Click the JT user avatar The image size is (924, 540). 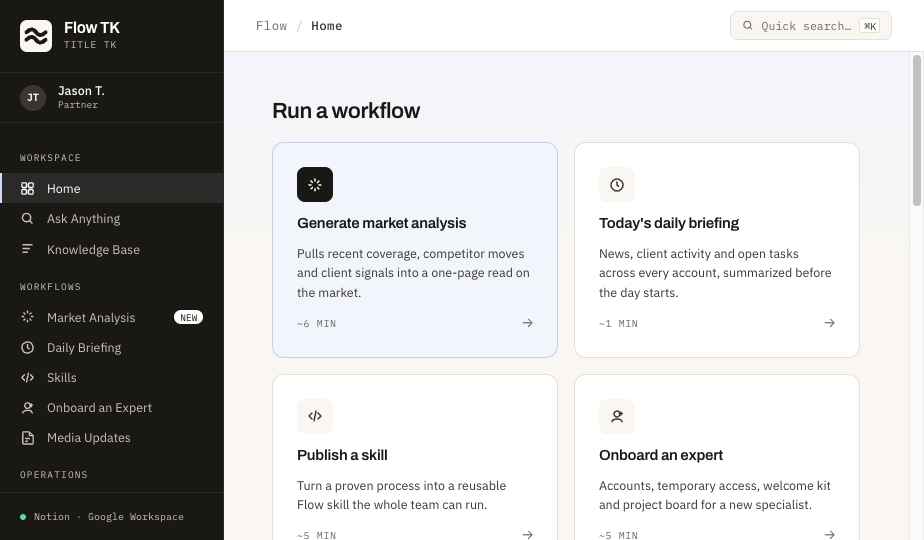(33, 98)
